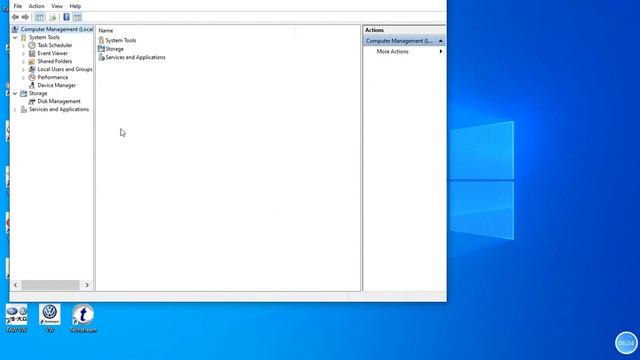The image size is (640, 360).
Task: Select Event Viewer in the tree
Action: pos(53,53)
